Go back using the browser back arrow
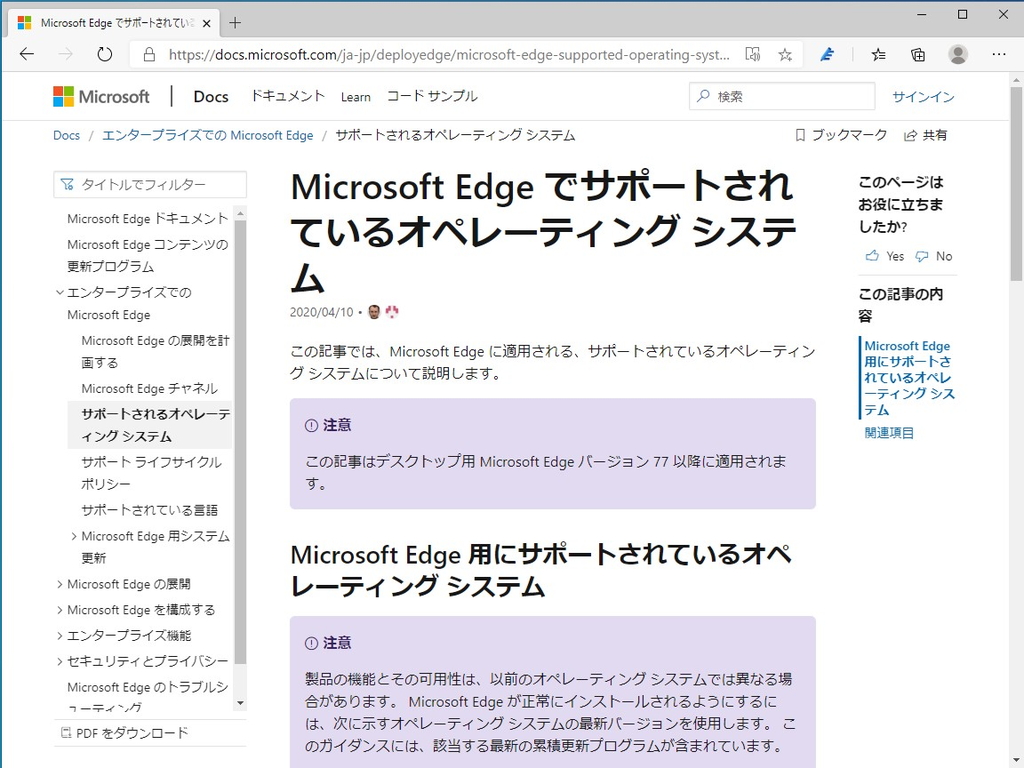 tap(27, 55)
